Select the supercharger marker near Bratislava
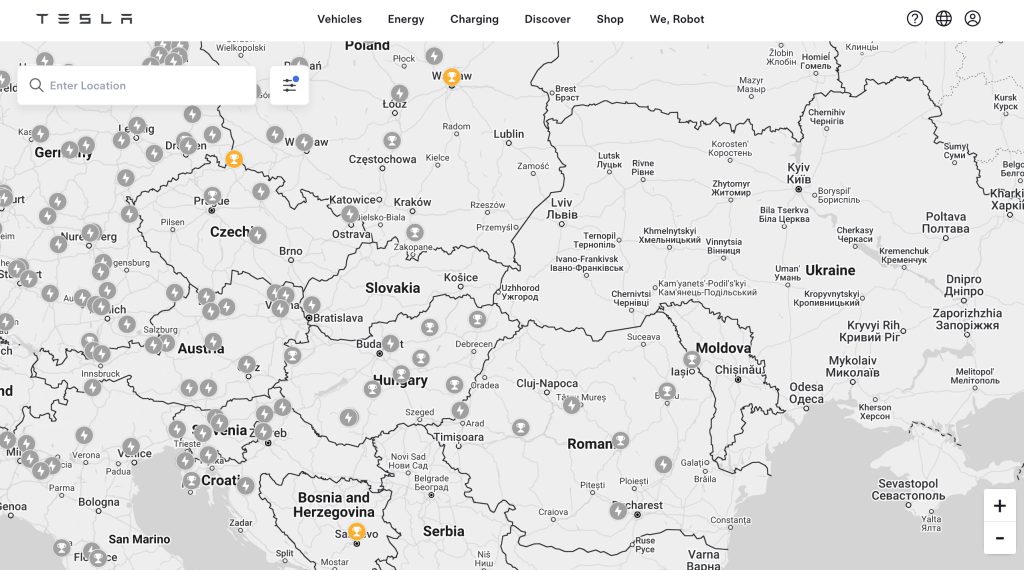 [x=312, y=305]
